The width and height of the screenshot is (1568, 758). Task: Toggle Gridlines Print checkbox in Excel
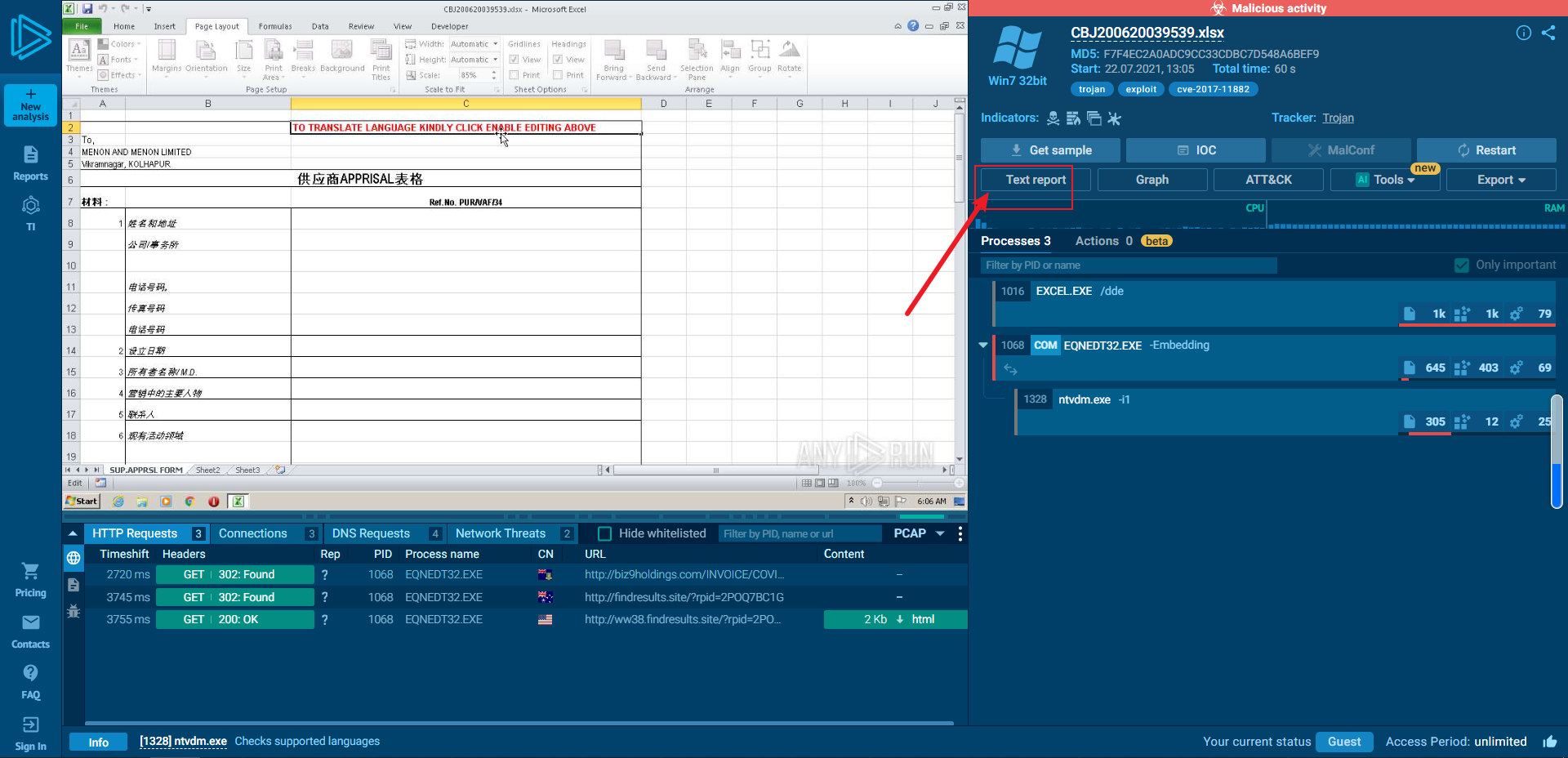[x=514, y=75]
